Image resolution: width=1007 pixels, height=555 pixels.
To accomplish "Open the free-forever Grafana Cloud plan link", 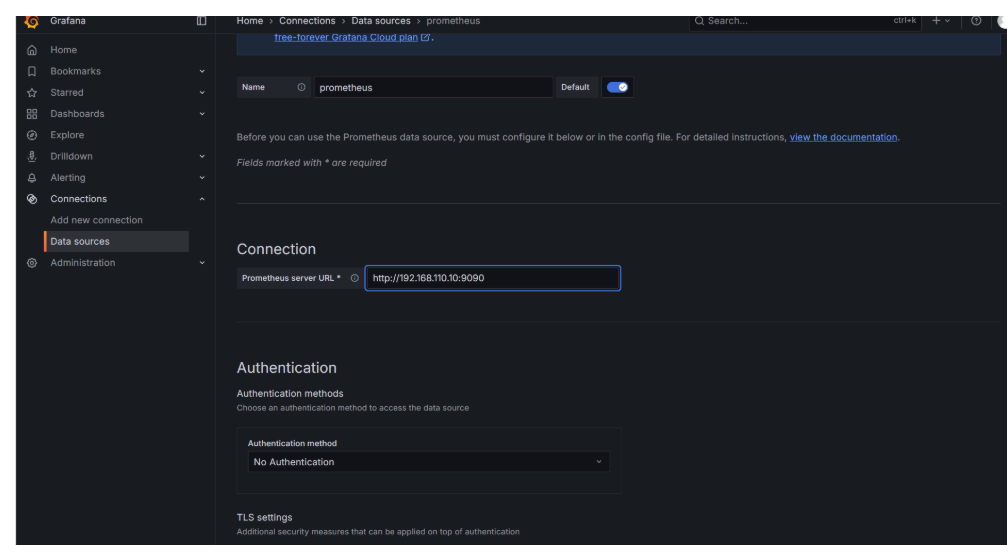I will coord(346,37).
